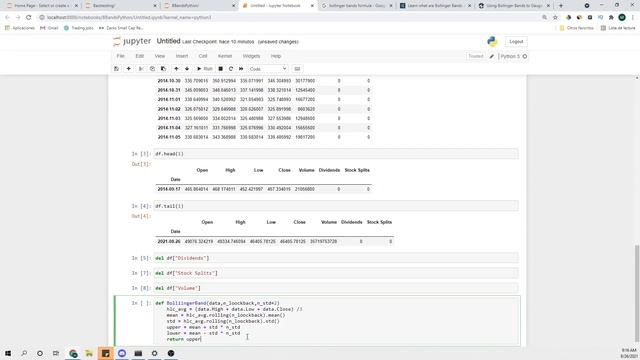Open the Windows Start menu
The image size is (640, 360).
click(8, 353)
